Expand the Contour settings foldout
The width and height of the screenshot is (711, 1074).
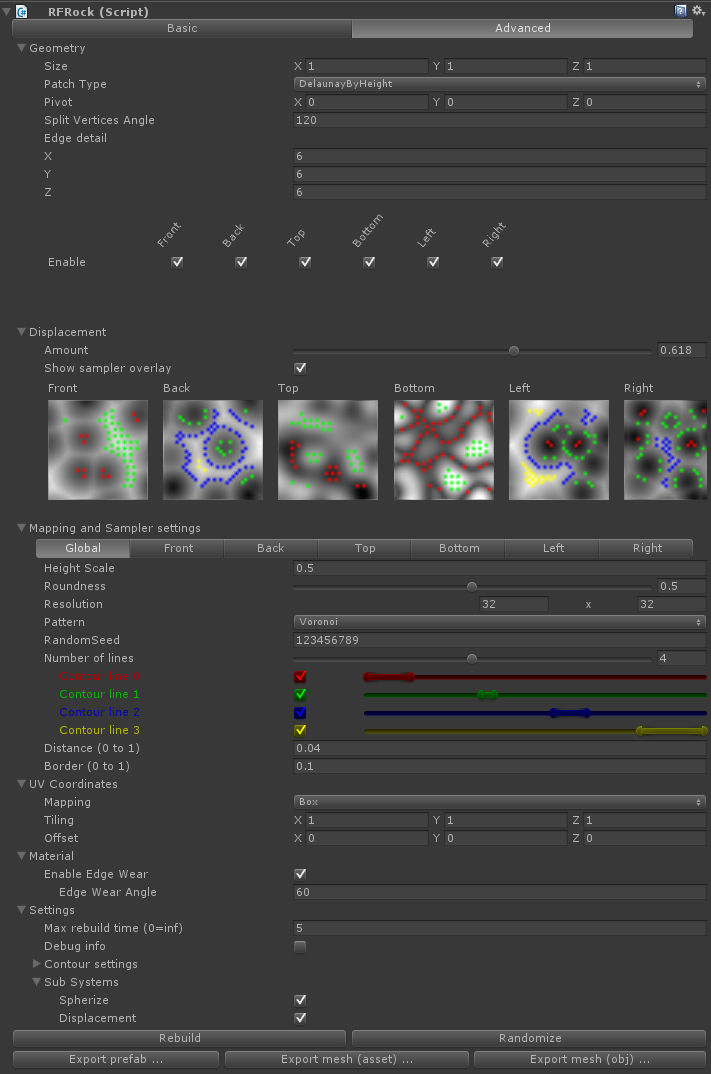coord(38,964)
